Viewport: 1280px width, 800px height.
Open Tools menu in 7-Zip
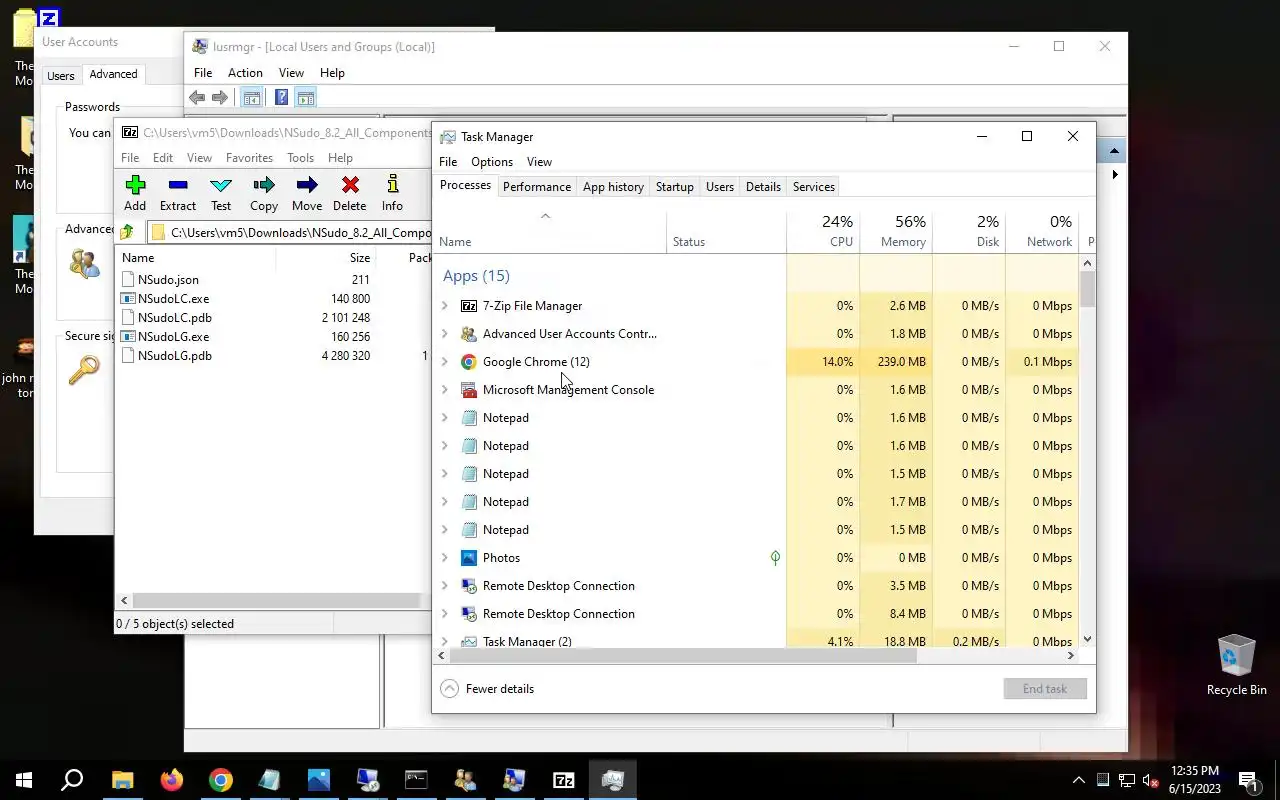tap(300, 158)
